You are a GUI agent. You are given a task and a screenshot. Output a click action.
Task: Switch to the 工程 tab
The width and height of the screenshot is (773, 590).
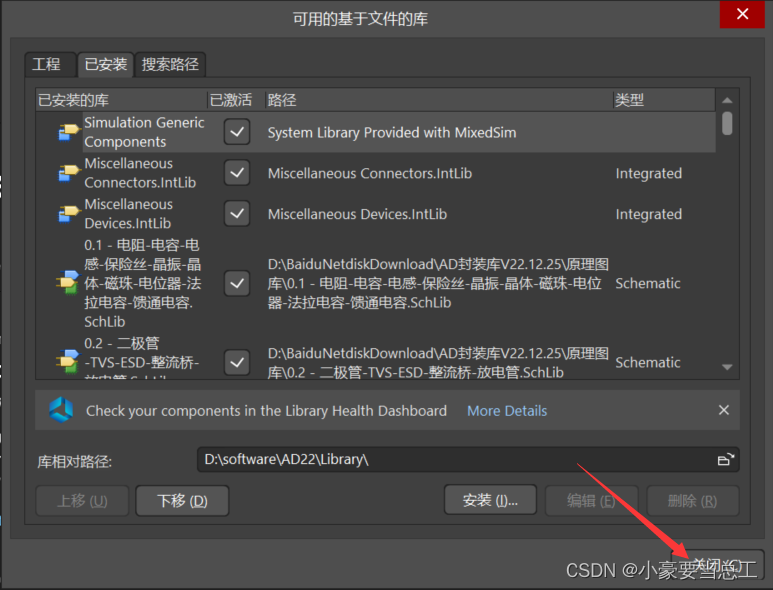(46, 64)
